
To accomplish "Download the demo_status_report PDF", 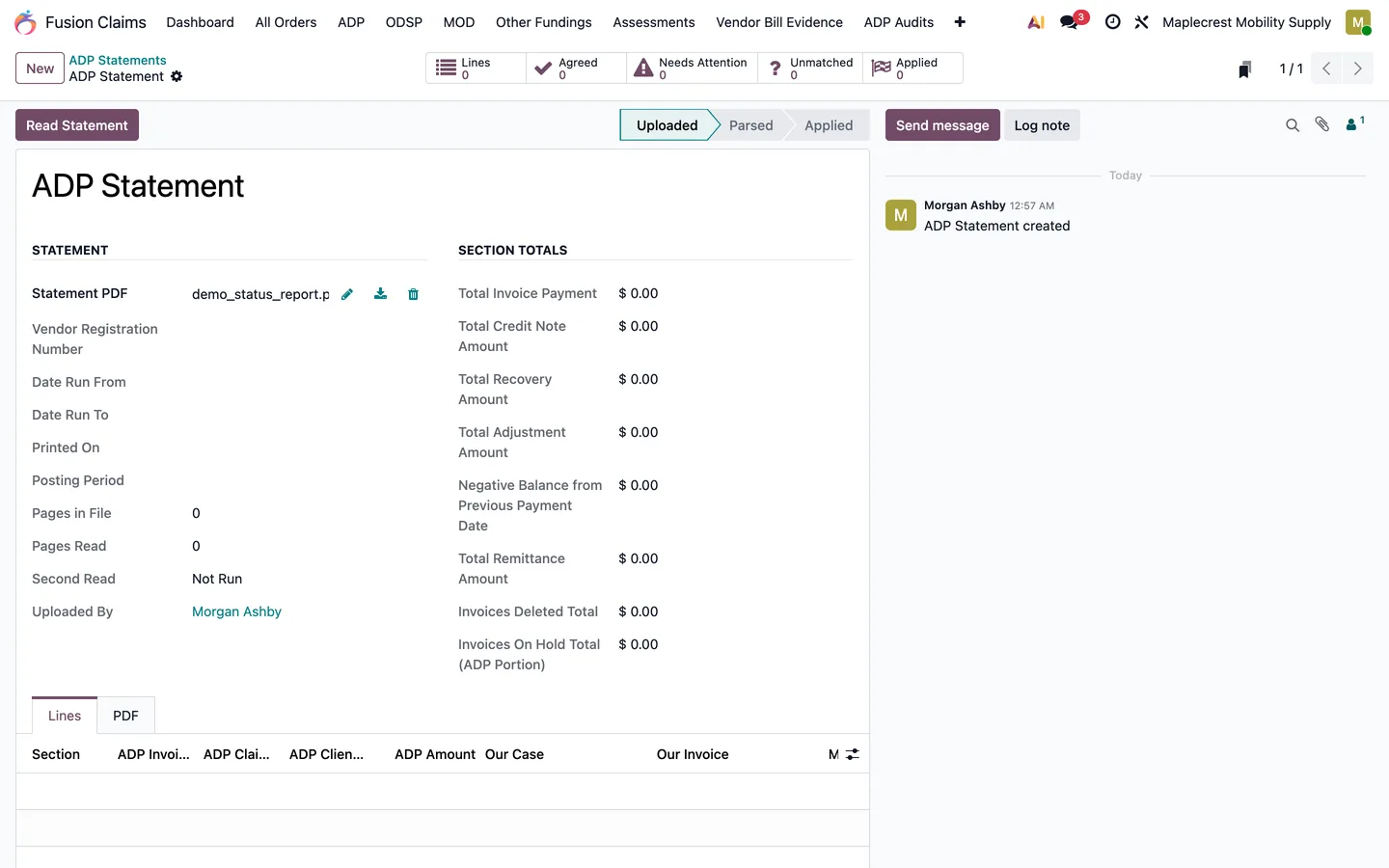I will [x=380, y=294].
